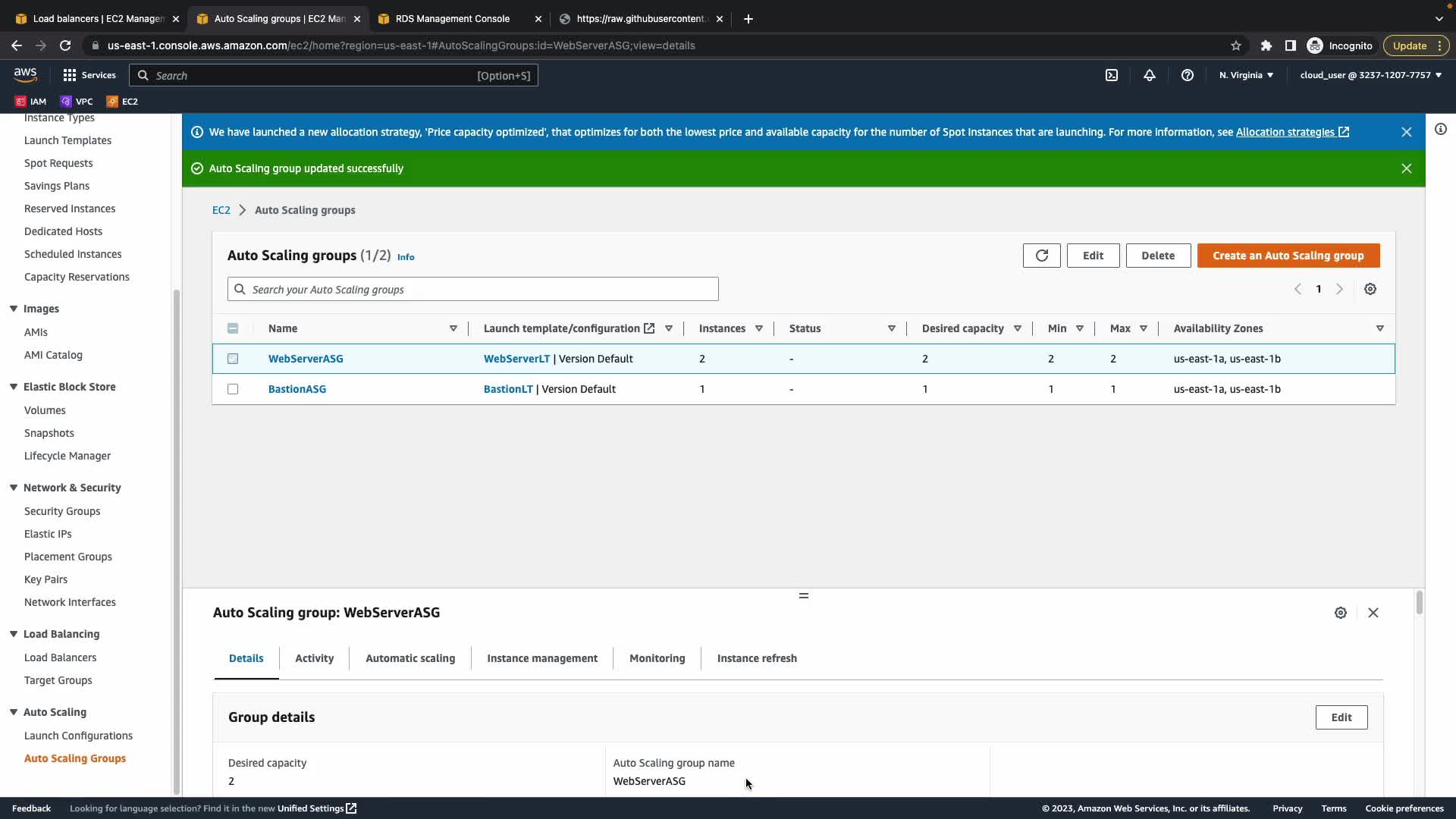
Task: Click the AWS logo home icon
Action: (x=25, y=74)
